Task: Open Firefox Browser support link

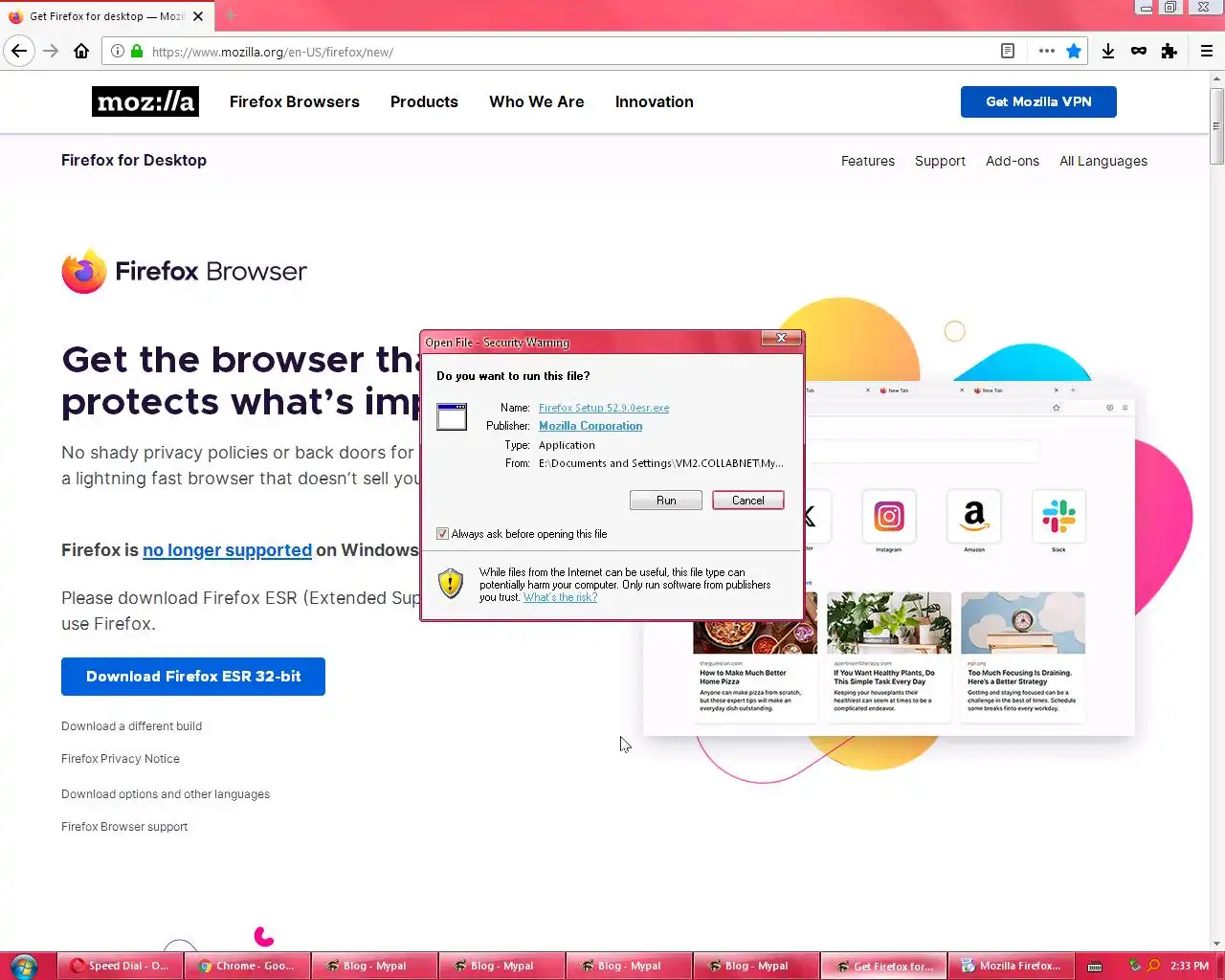Action: (124, 827)
